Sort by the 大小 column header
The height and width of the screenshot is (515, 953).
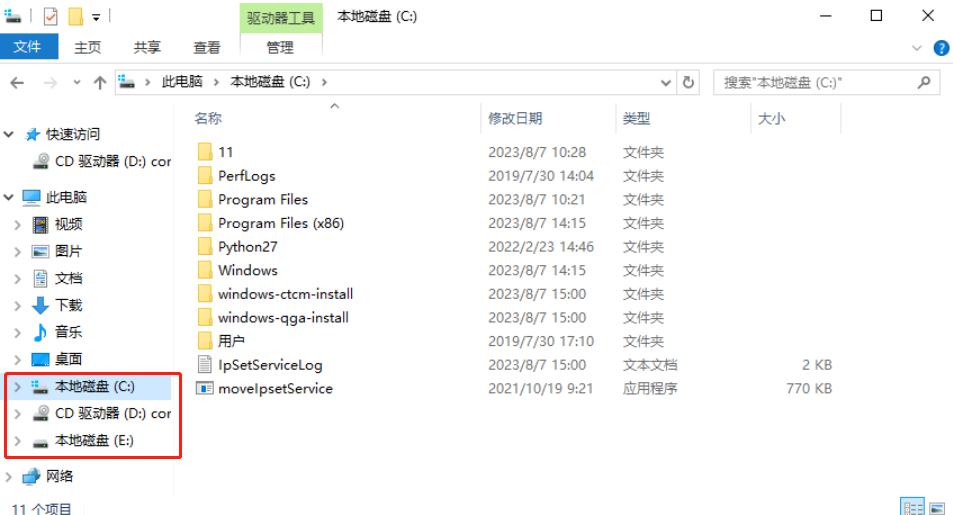click(x=771, y=119)
